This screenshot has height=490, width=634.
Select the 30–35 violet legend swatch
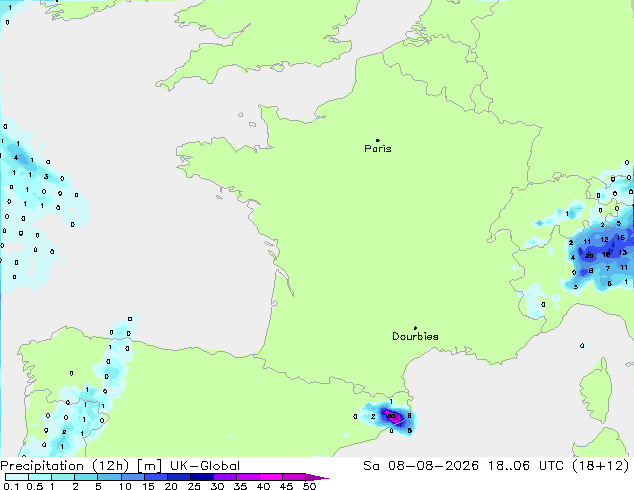point(224,477)
